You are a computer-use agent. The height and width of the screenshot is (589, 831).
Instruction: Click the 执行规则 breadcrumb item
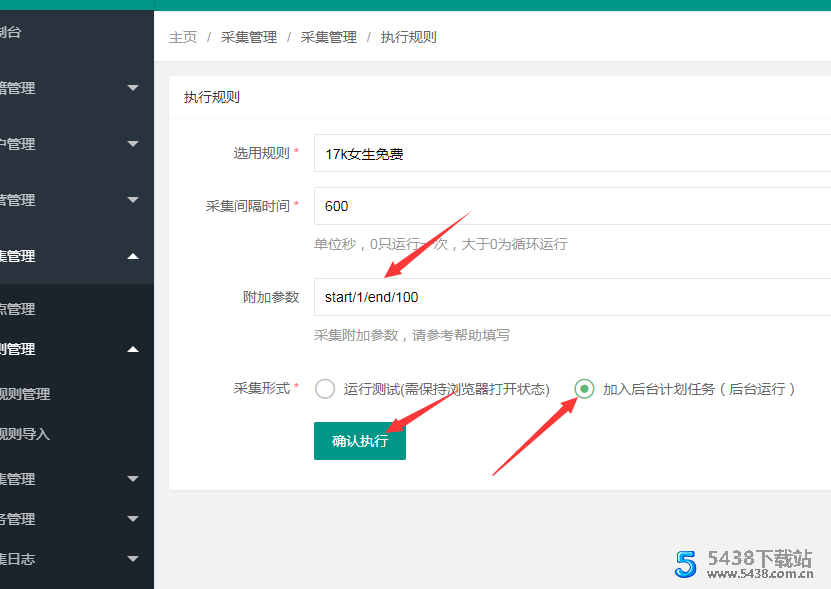tap(408, 37)
